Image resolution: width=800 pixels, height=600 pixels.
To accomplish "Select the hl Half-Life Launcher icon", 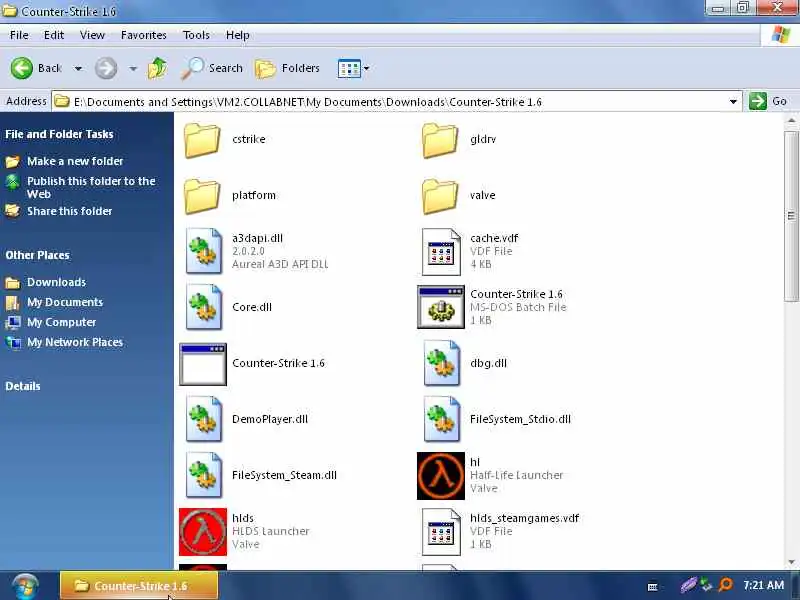I will point(441,476).
